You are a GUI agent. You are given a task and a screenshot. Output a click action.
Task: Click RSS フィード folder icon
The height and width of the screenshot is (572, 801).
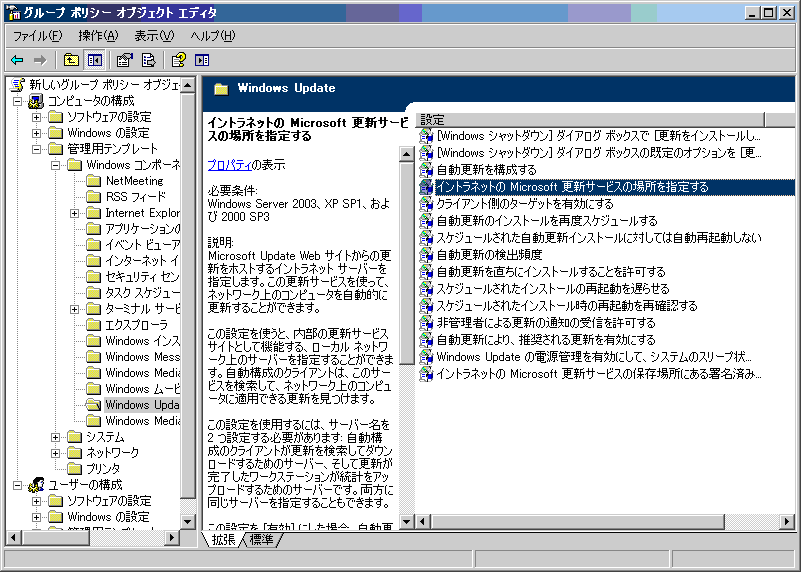(x=93, y=197)
